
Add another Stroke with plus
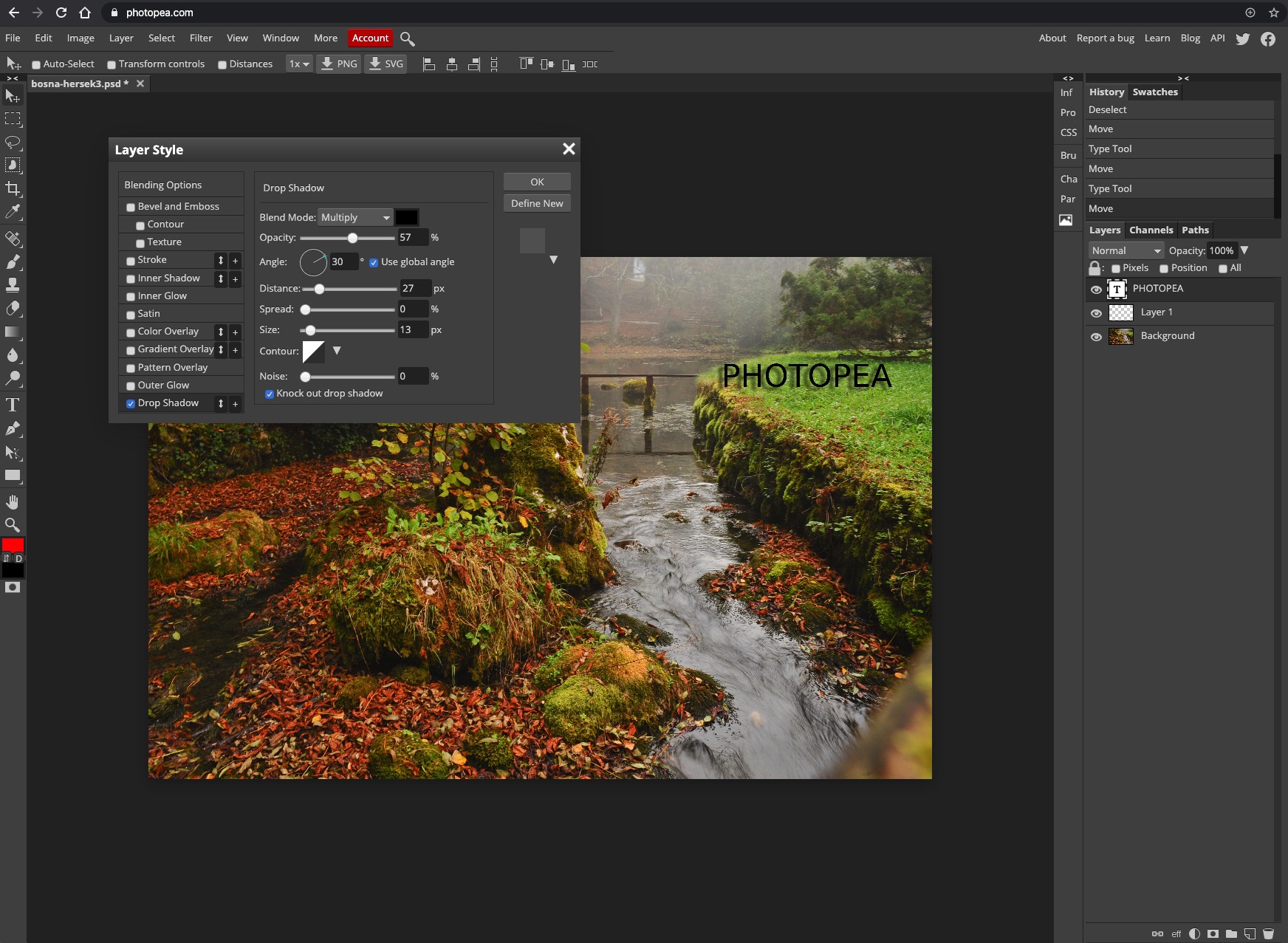coord(236,261)
